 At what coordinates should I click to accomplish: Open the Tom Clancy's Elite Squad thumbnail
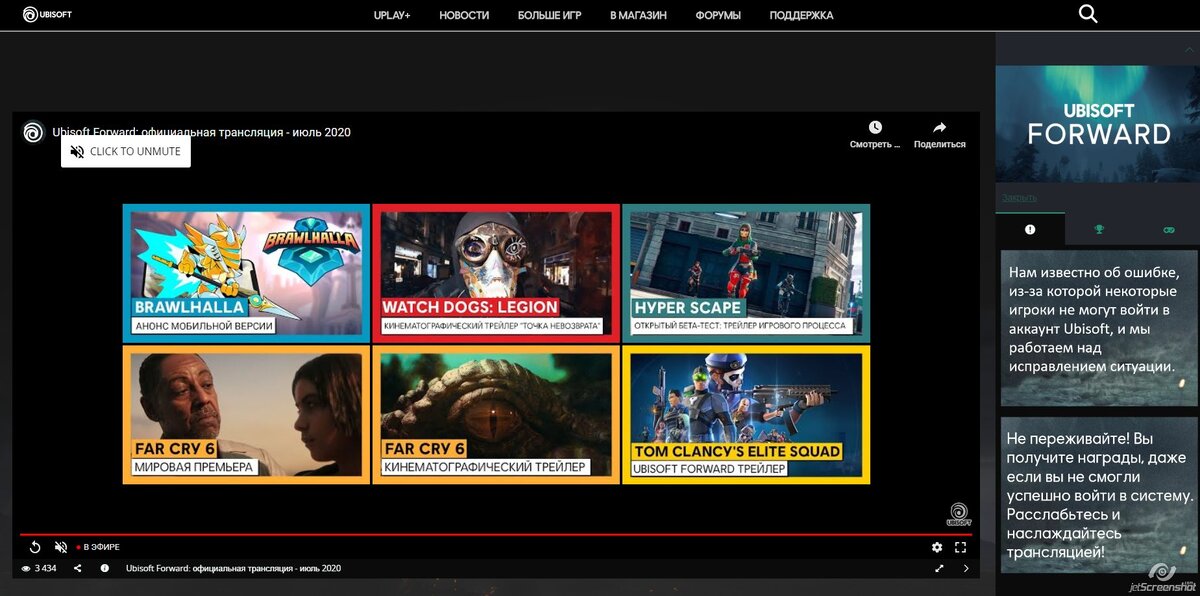coord(746,415)
